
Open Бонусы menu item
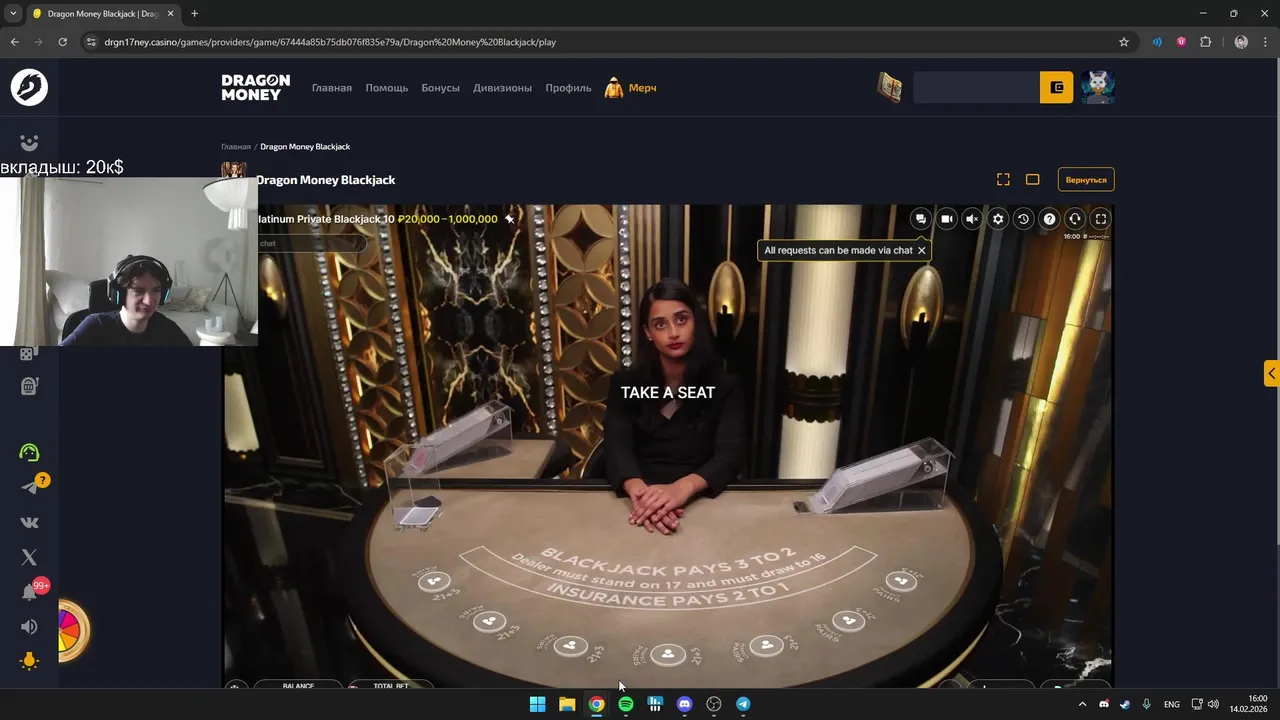click(441, 88)
